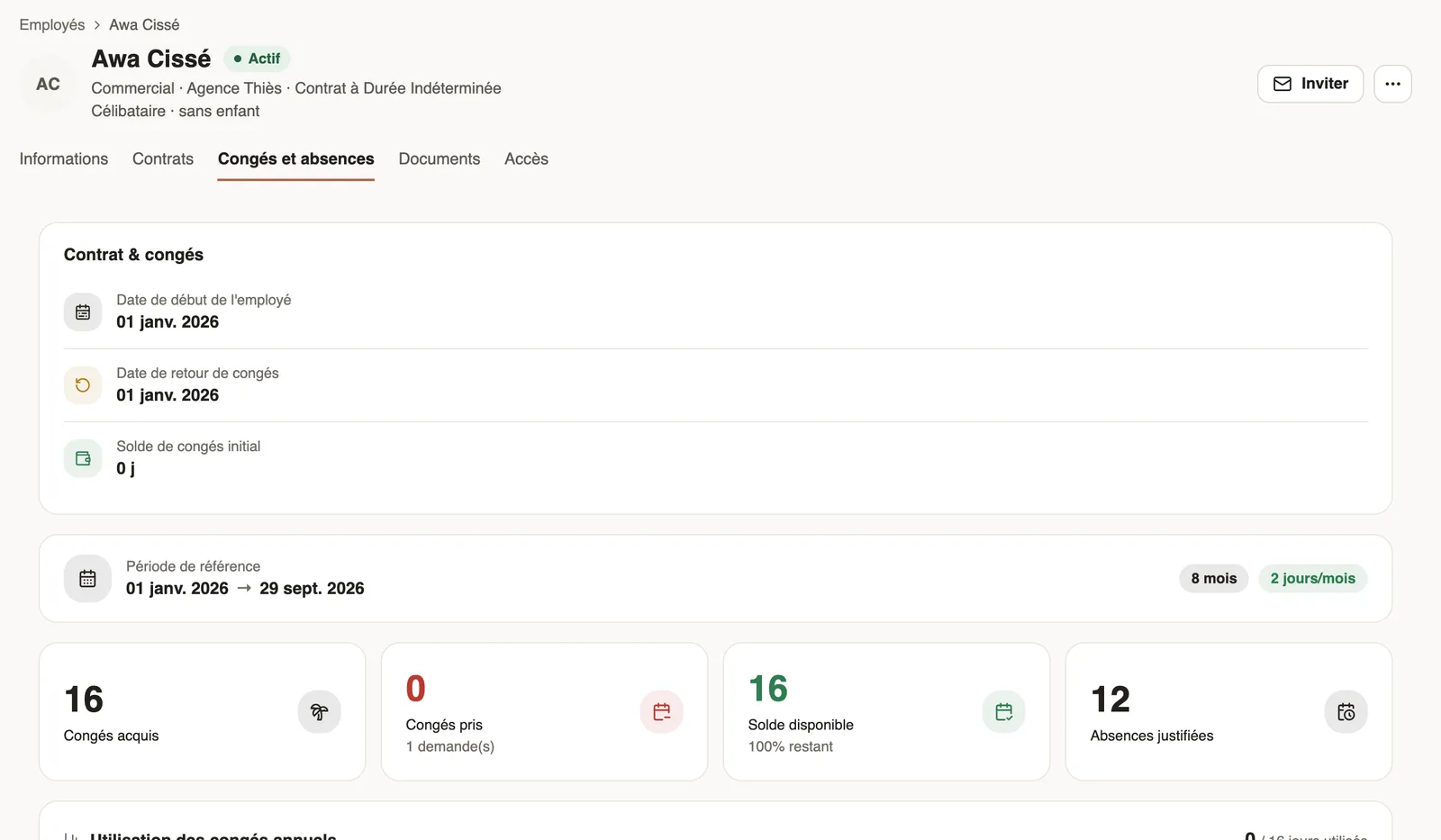The image size is (1441, 840).
Task: Click the 8 mois badge
Action: [1214, 578]
